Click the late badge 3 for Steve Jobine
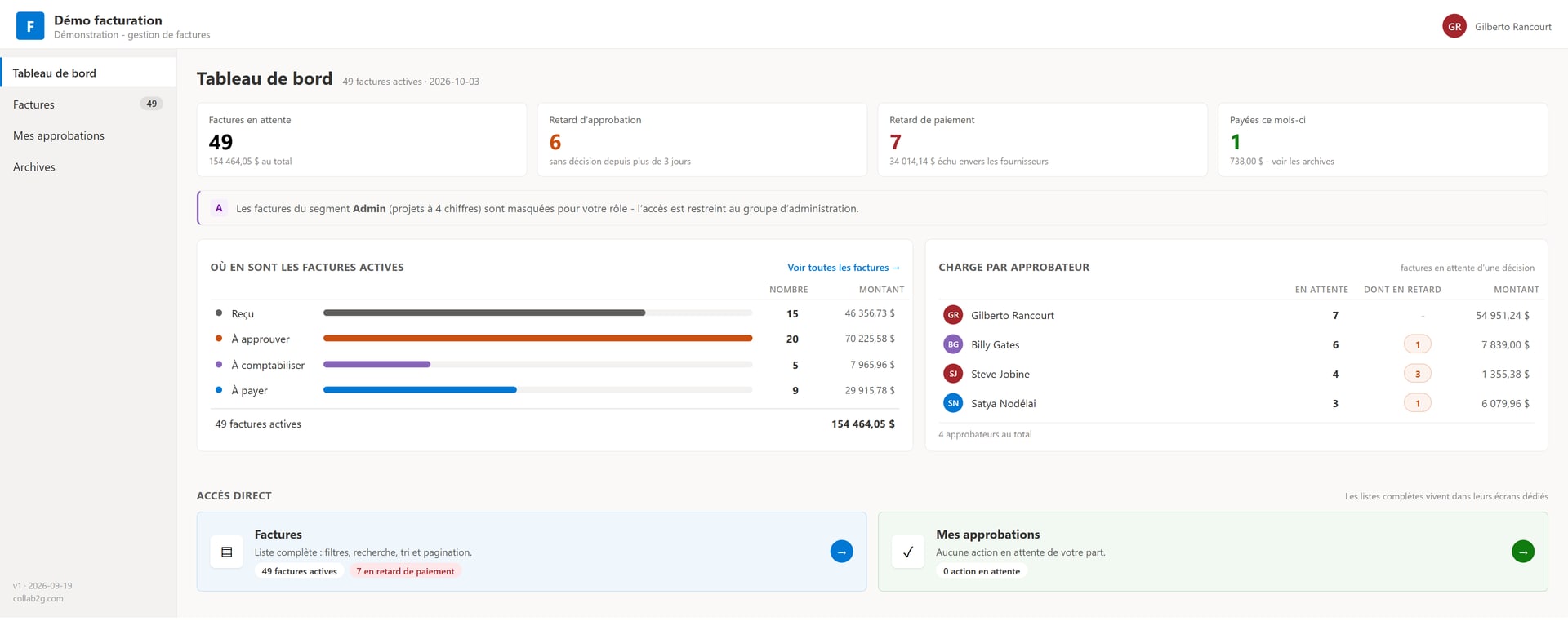 click(1417, 374)
